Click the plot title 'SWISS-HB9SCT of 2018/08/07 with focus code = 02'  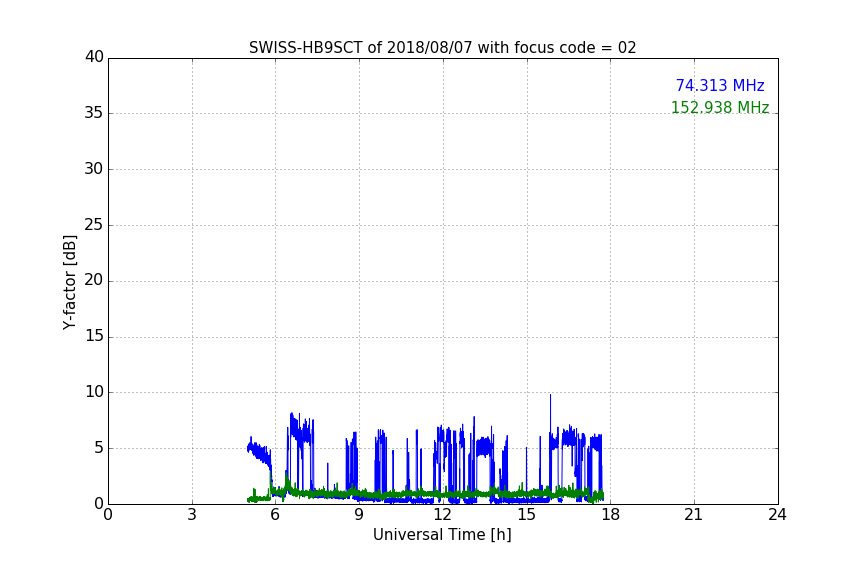click(x=442, y=48)
